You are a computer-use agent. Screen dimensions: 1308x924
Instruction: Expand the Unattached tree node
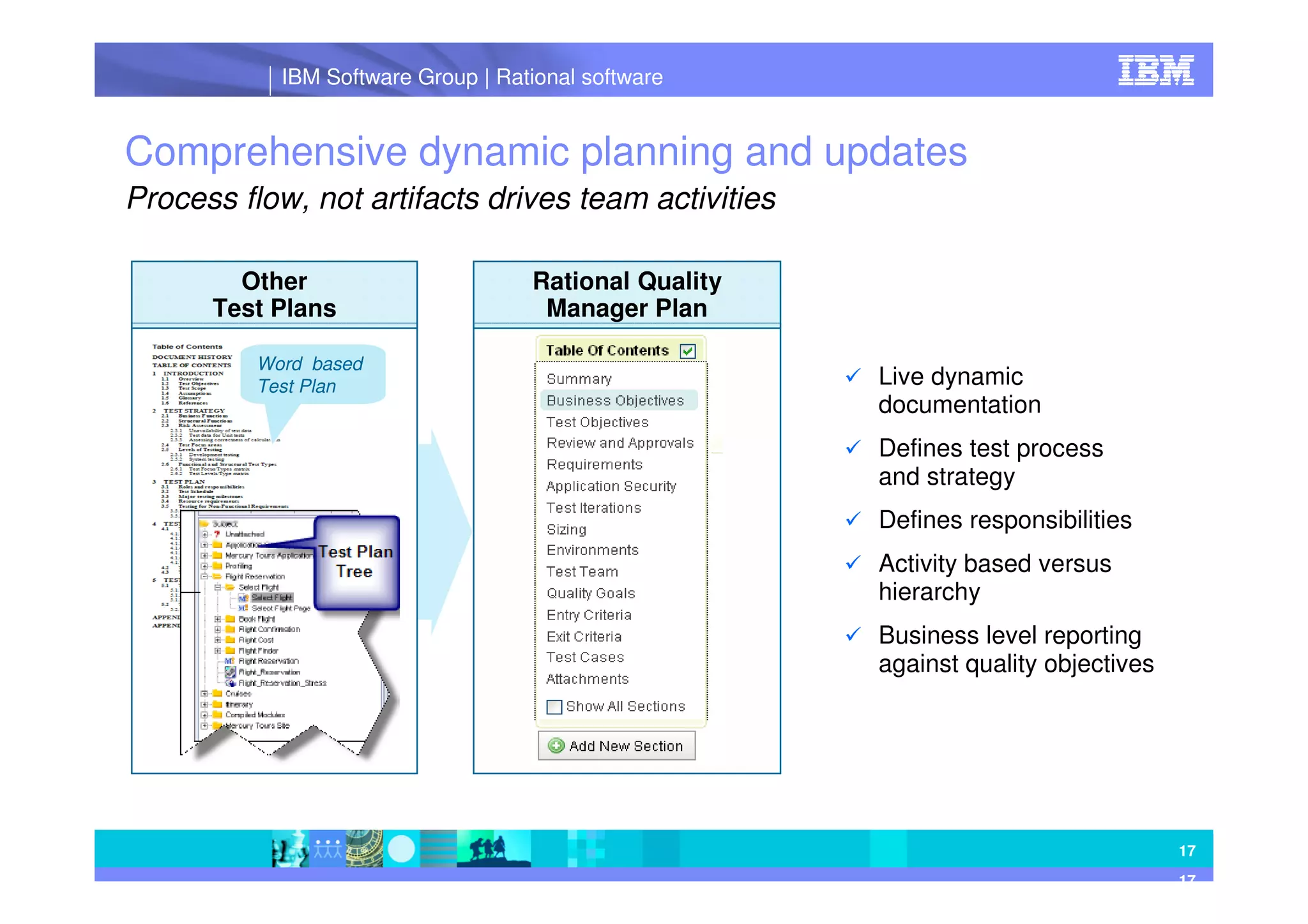click(x=204, y=534)
